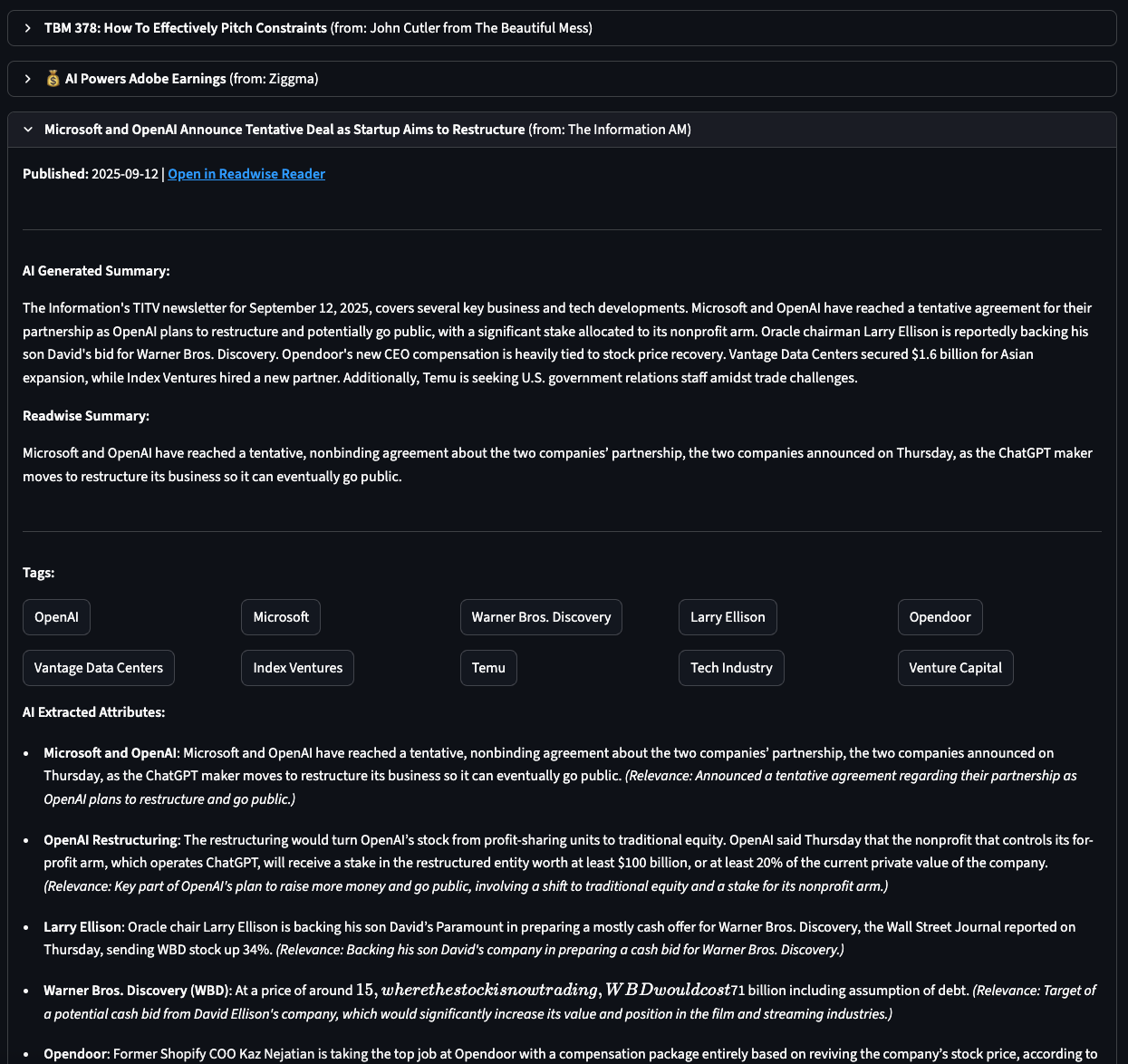This screenshot has width=1128, height=1064.
Task: Select the Warner Bros. Discovery tag
Action: [x=541, y=617]
